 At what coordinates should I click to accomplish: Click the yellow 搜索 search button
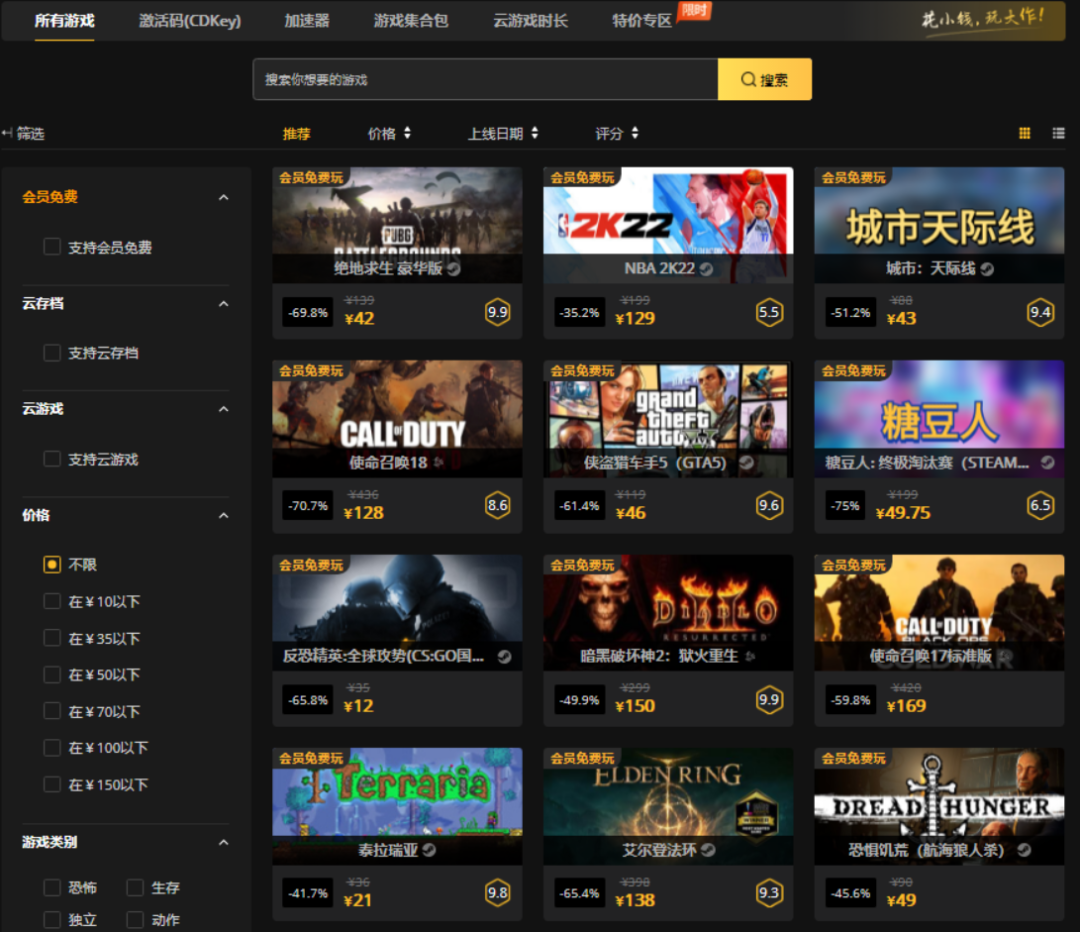(765, 79)
